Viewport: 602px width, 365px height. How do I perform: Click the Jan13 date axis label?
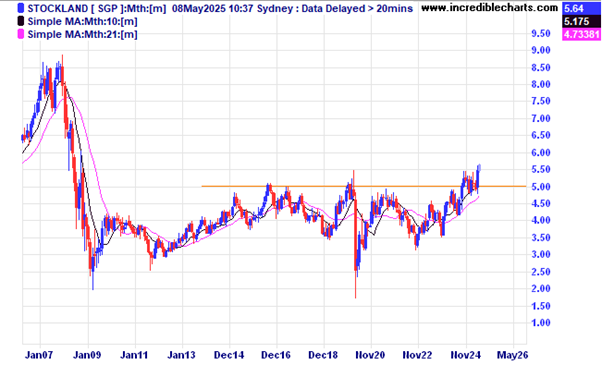click(x=182, y=355)
